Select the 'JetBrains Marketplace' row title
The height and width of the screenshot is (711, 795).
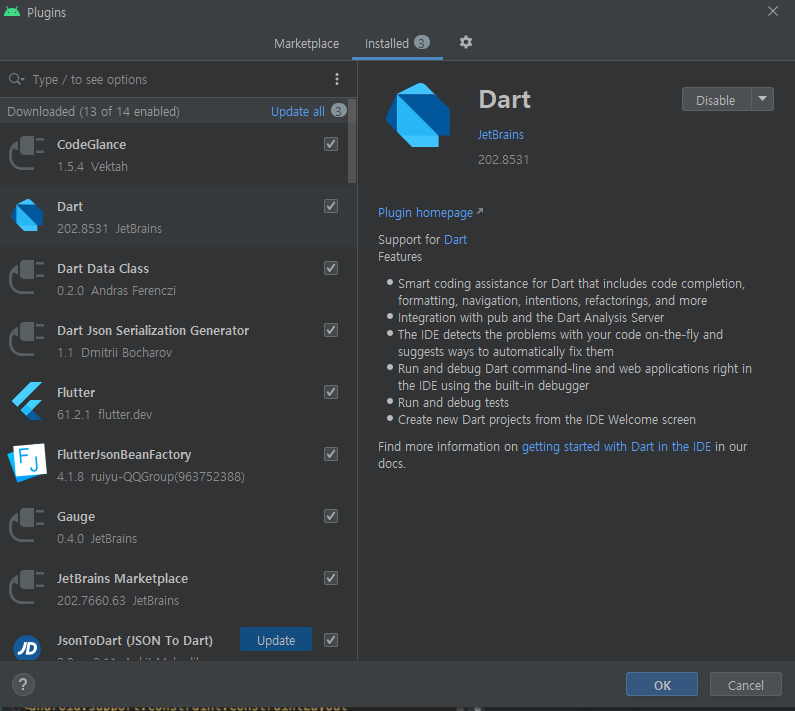122,579
